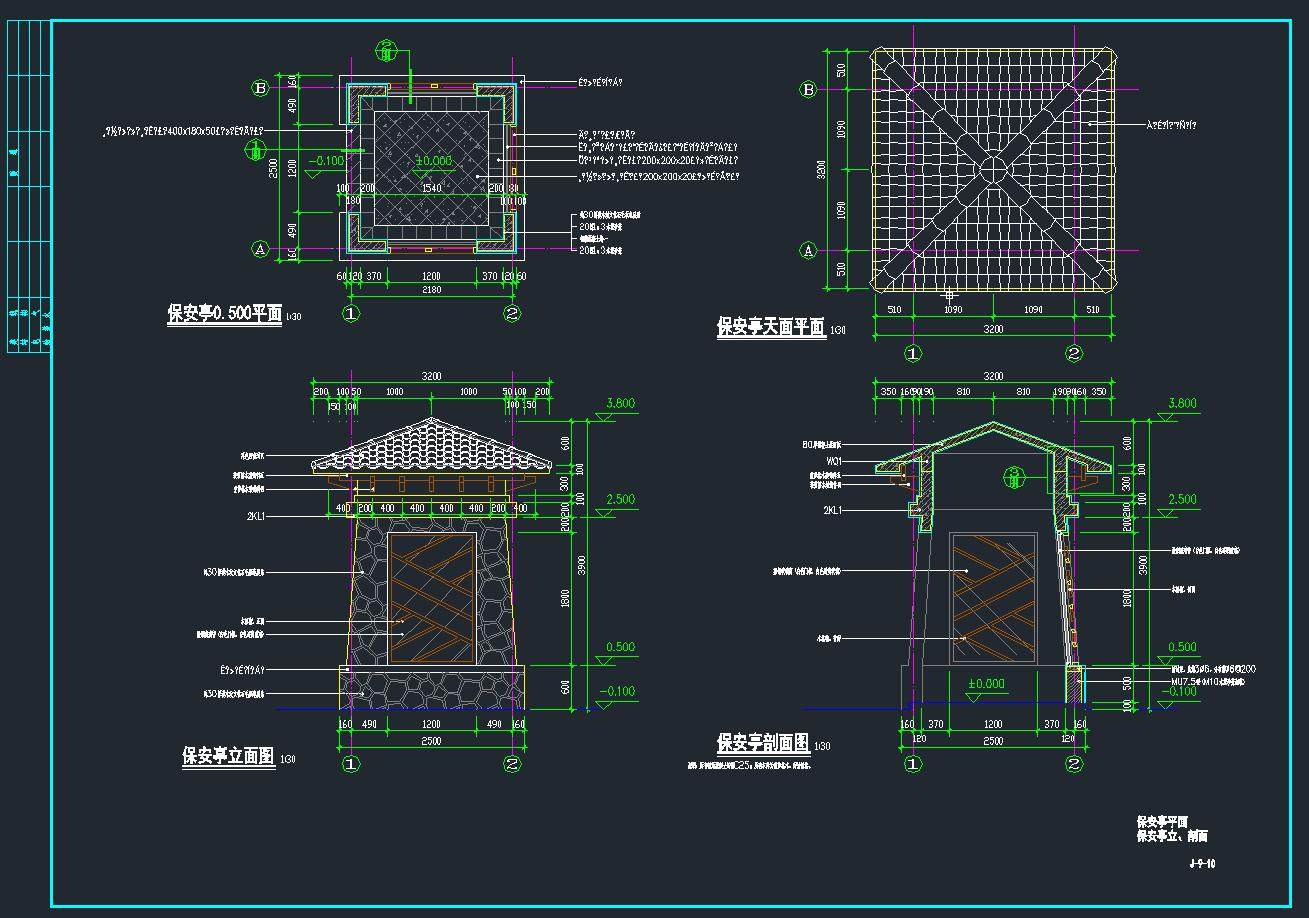This screenshot has width=1309, height=918.
Task: Click the drawing number J-9-10
Action: [1202, 863]
